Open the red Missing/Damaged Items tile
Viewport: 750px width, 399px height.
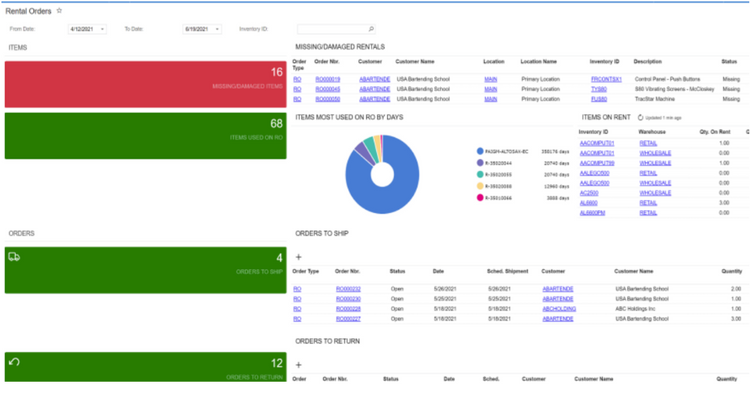[145, 84]
